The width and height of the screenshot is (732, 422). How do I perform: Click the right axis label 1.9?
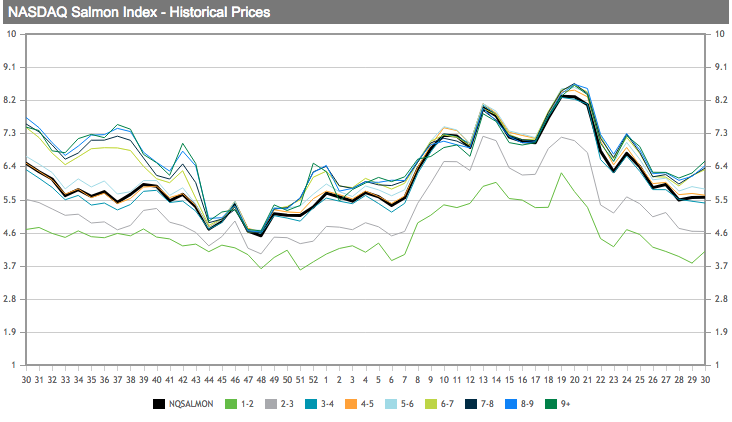721,332
